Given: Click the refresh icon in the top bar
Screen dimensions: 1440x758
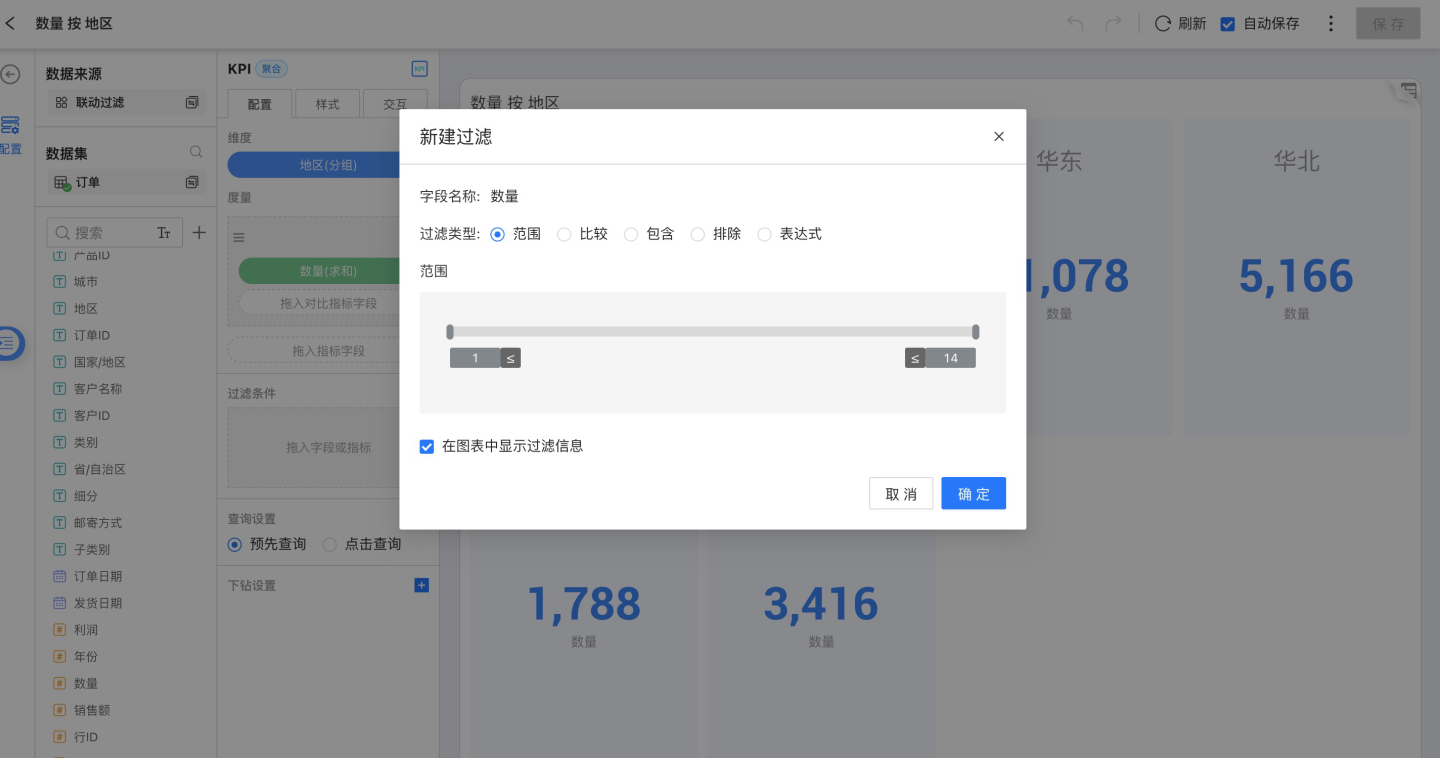Looking at the screenshot, I should (x=1162, y=24).
